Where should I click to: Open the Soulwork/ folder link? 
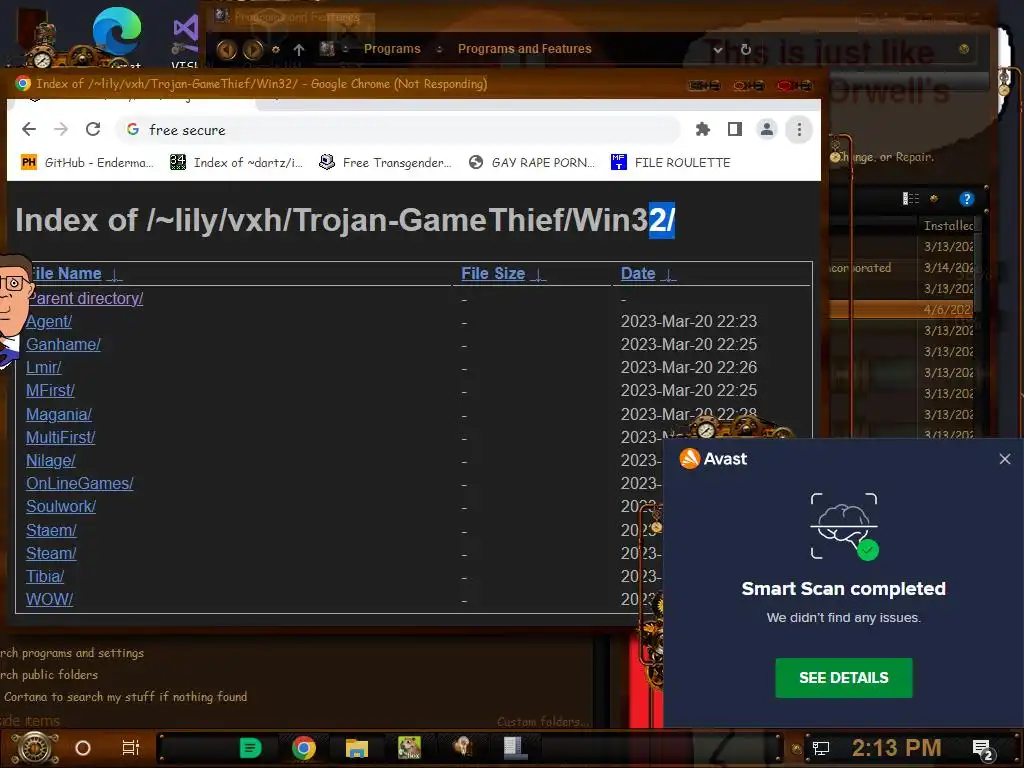pos(61,506)
